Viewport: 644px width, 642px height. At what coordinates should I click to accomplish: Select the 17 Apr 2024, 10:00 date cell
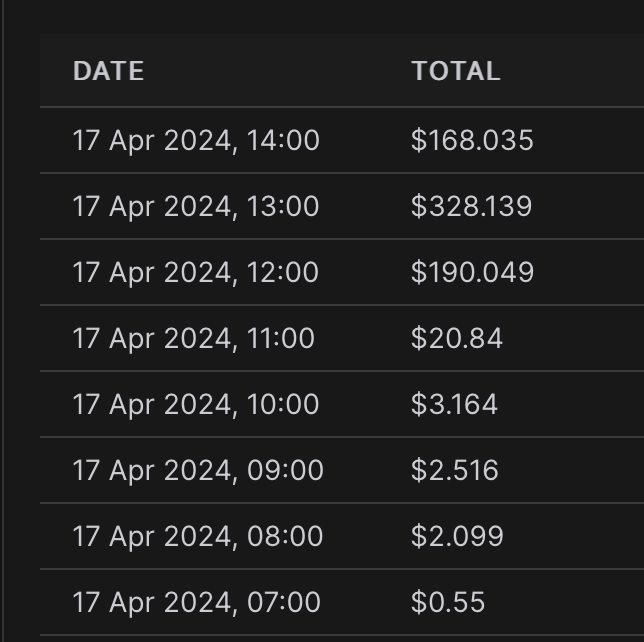[196, 404]
